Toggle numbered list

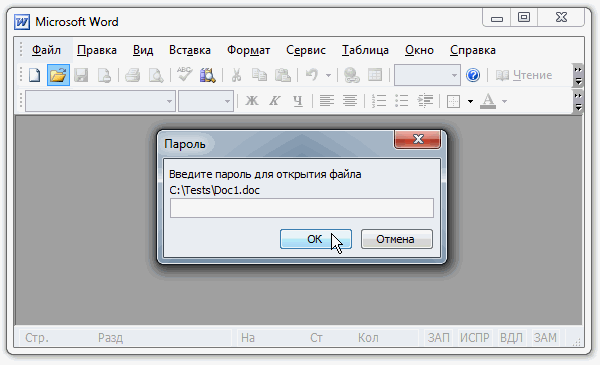point(378,101)
